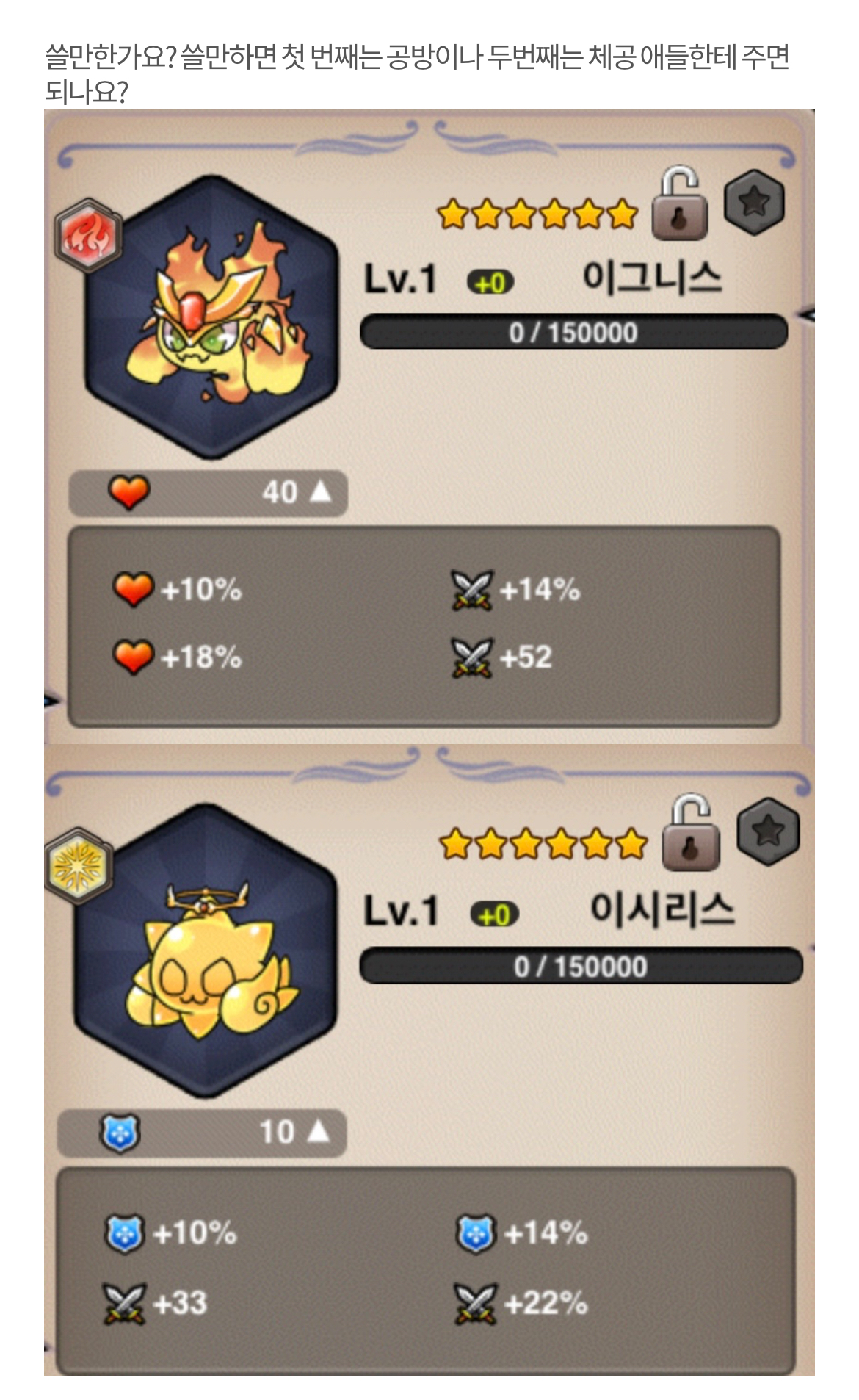Click the fire element emblem on 이그니스
Image resolution: width=859 pixels, height=1400 pixels.
click(88, 236)
